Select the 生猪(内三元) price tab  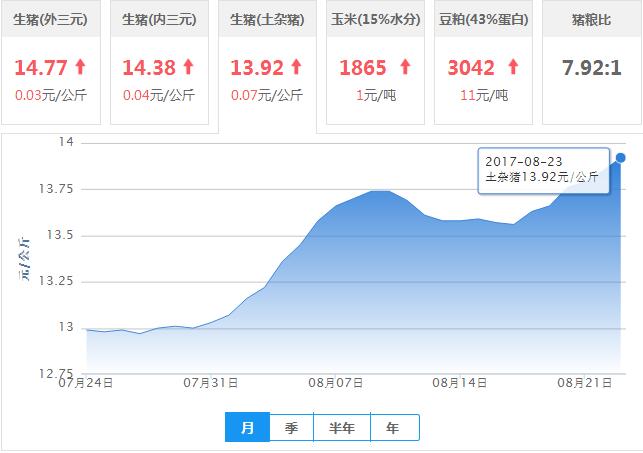coord(160,62)
